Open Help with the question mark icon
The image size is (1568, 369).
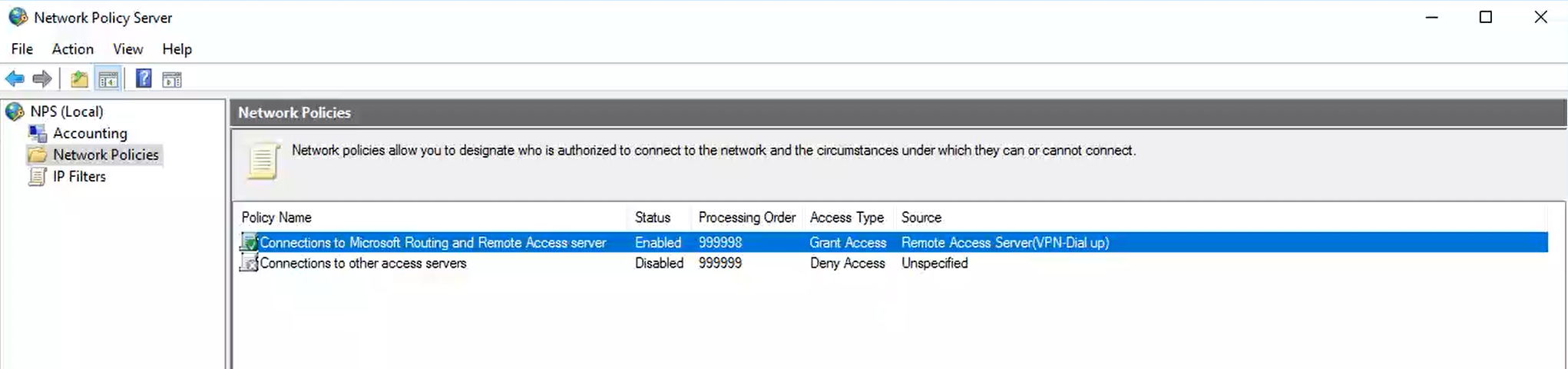144,78
